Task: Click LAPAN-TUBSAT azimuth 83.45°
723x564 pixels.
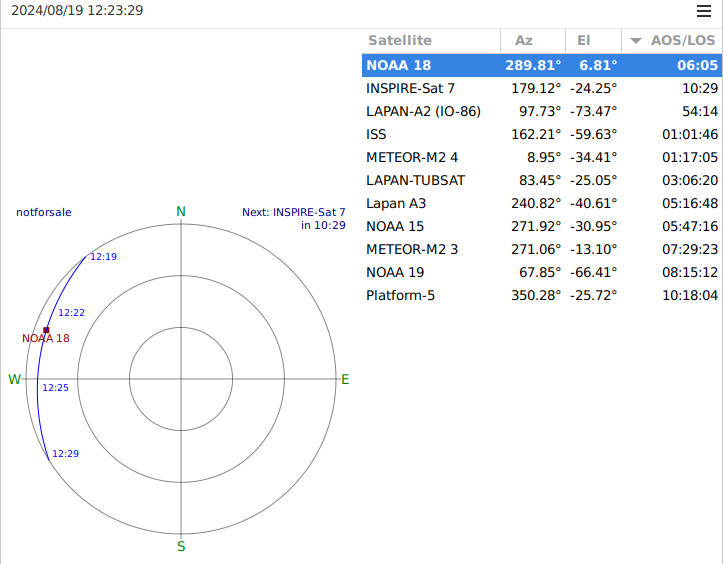Action: pos(540,180)
